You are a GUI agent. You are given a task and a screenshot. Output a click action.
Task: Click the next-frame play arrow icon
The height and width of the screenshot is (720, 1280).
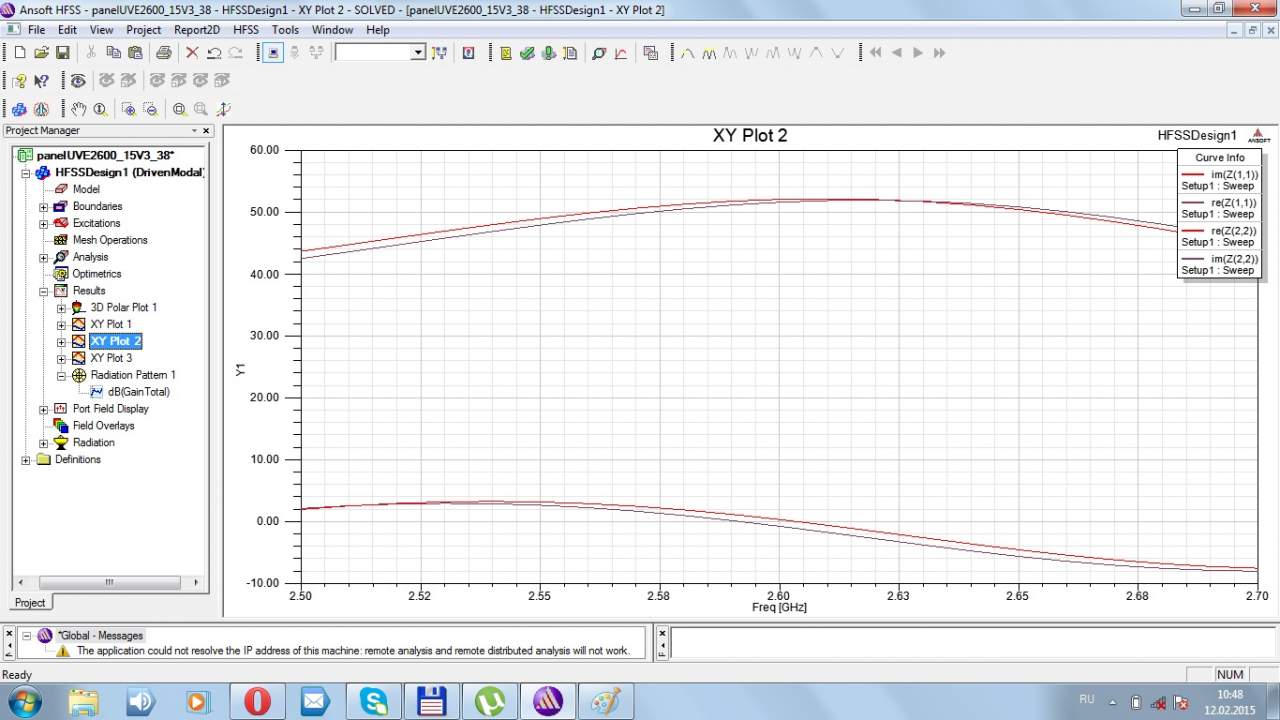click(x=918, y=52)
